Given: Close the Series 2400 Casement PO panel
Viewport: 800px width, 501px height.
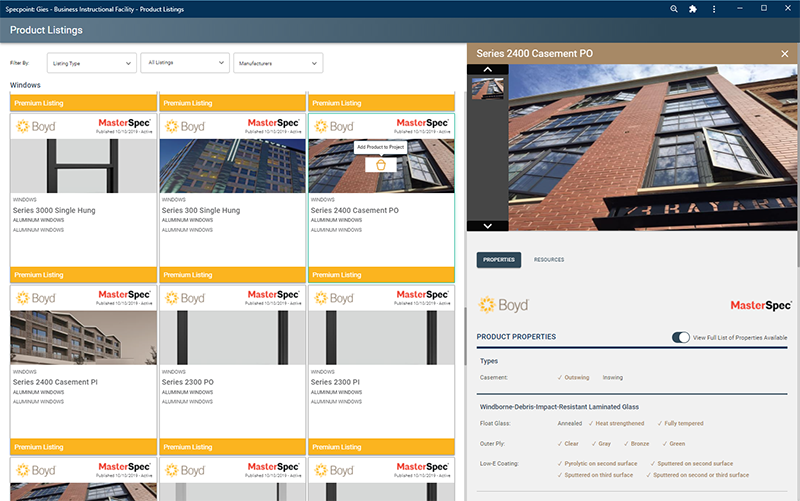Looking at the screenshot, I should point(785,54).
